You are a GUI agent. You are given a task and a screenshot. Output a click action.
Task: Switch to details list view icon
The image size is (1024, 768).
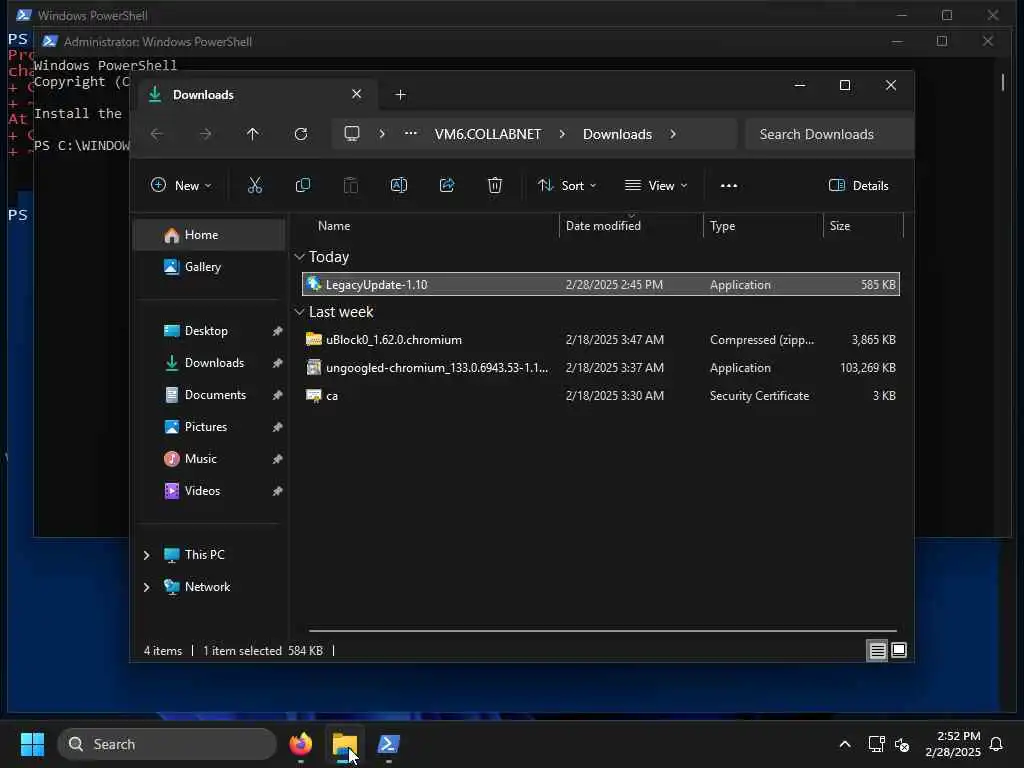pos(877,650)
